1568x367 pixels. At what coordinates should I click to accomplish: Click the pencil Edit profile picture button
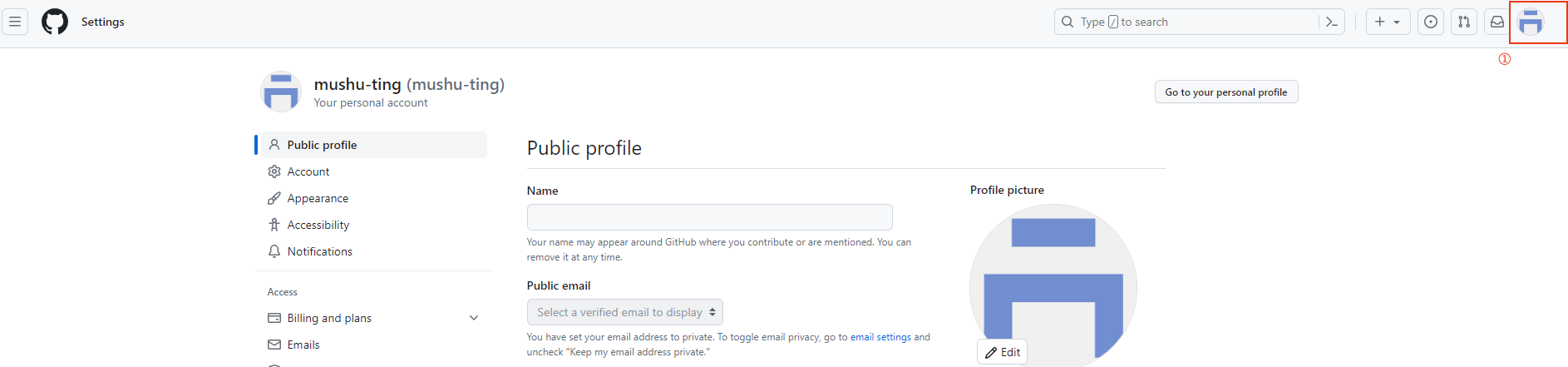tap(1003, 352)
